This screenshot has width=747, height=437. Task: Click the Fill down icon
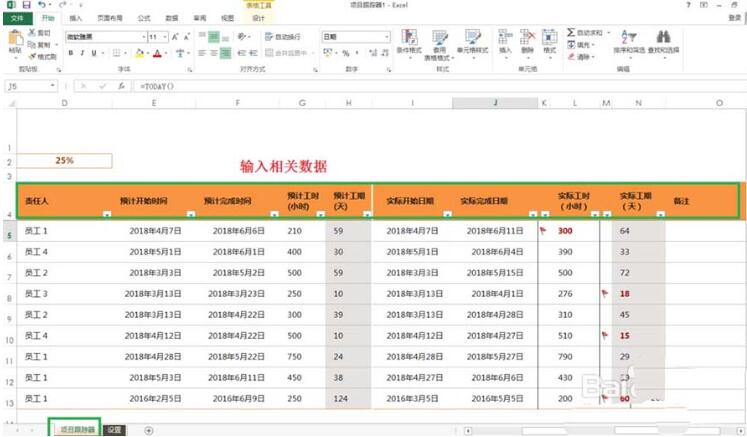tap(571, 45)
